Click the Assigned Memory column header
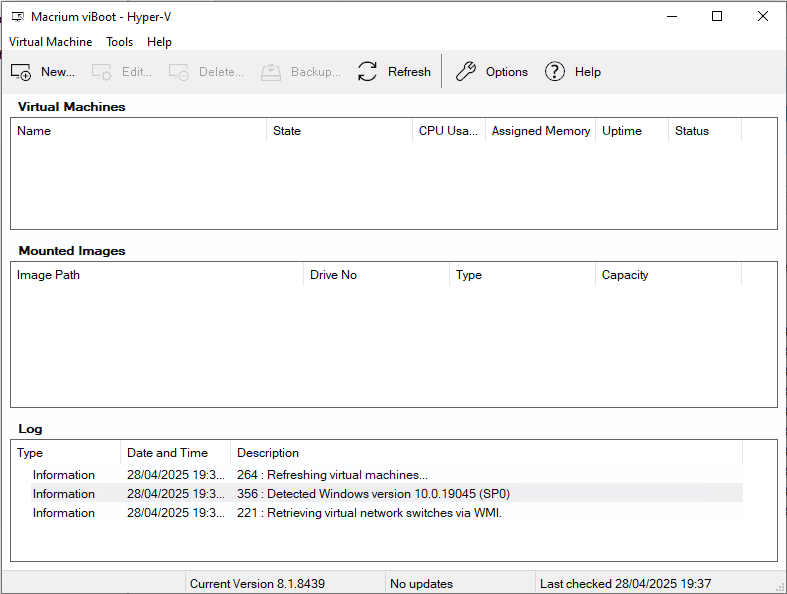The height and width of the screenshot is (594, 787). point(540,131)
